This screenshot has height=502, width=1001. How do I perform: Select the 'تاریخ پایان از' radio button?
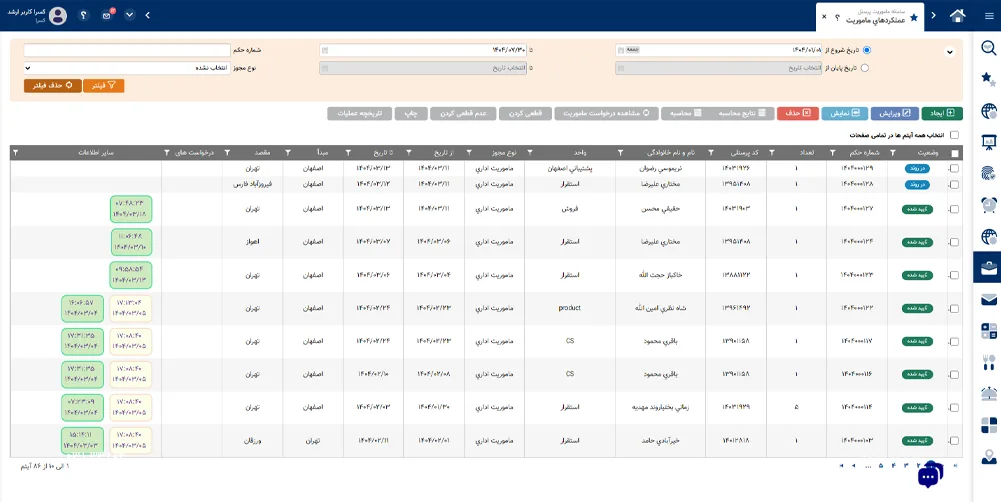pyautogui.click(x=866, y=68)
